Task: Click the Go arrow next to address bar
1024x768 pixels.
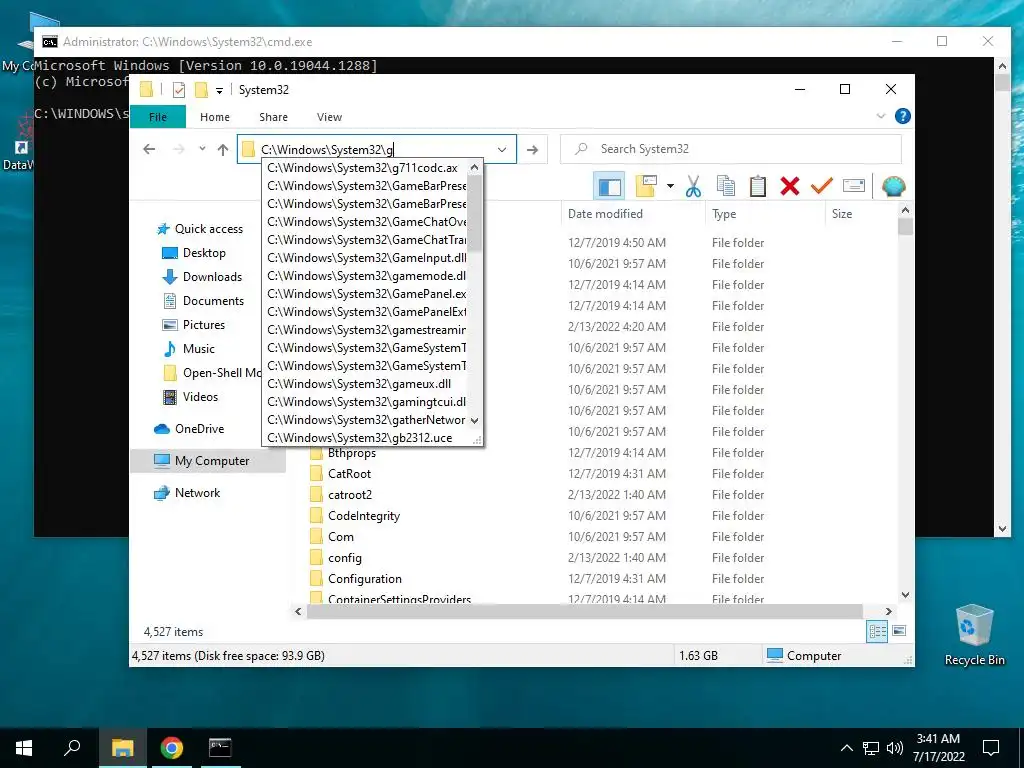Action: click(532, 150)
